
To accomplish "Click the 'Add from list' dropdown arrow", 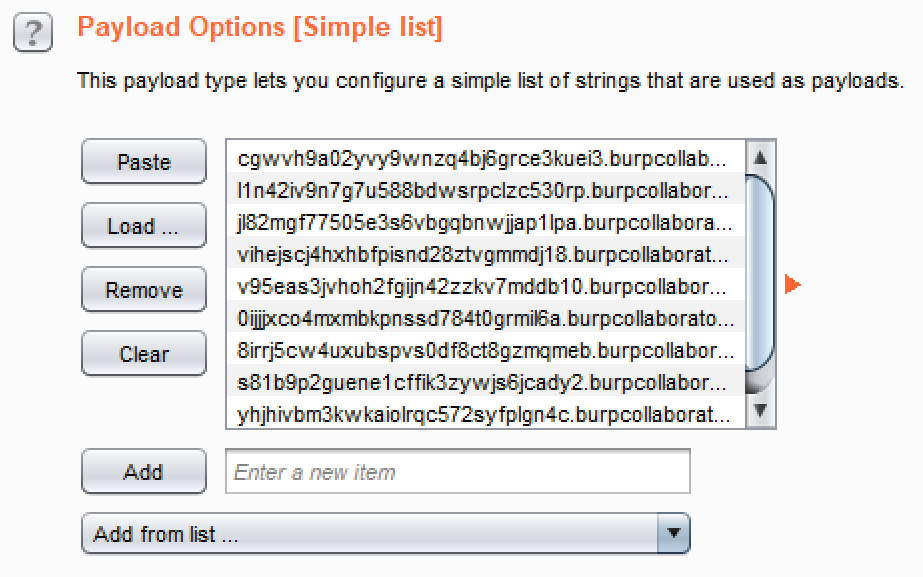I will pos(674,534).
